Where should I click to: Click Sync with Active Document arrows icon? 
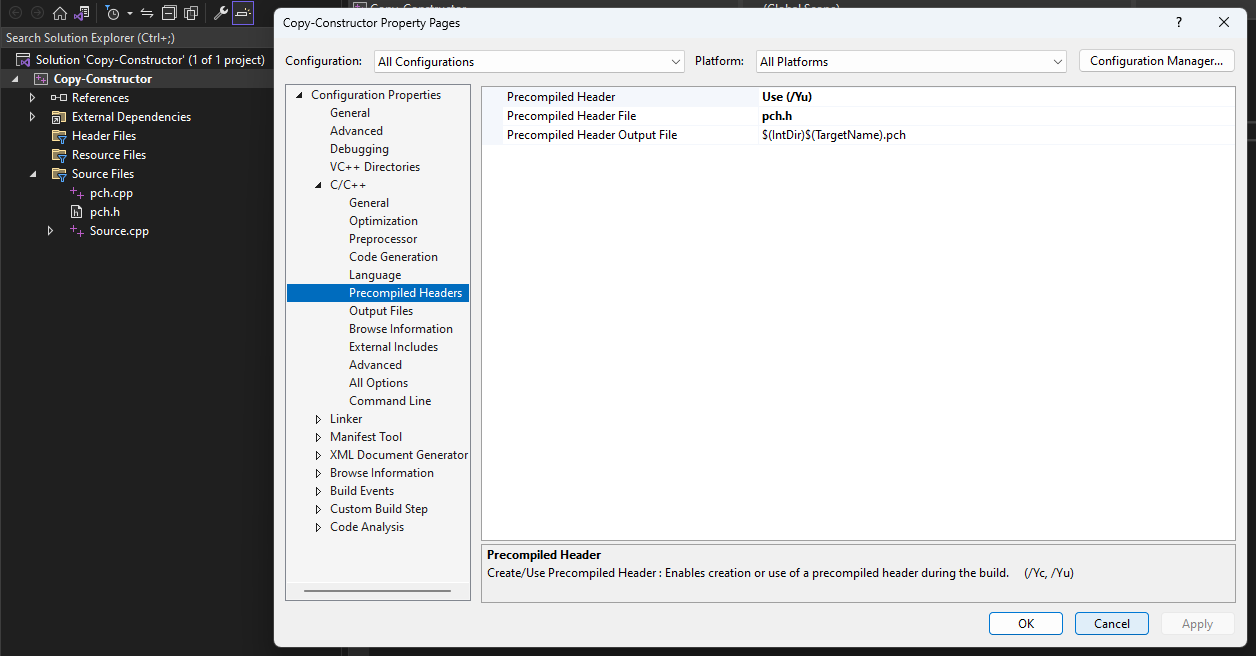[147, 13]
